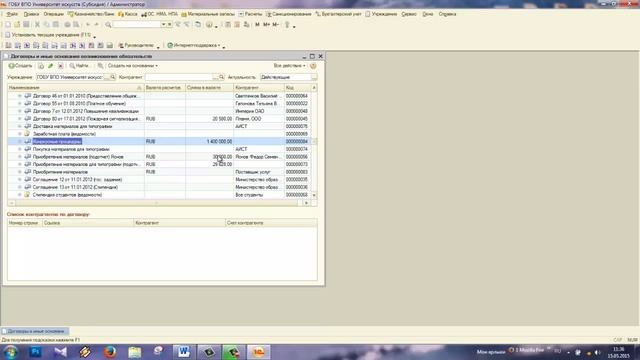Click the help icon beside Все действия
The height and width of the screenshot is (360, 640).
[313, 66]
